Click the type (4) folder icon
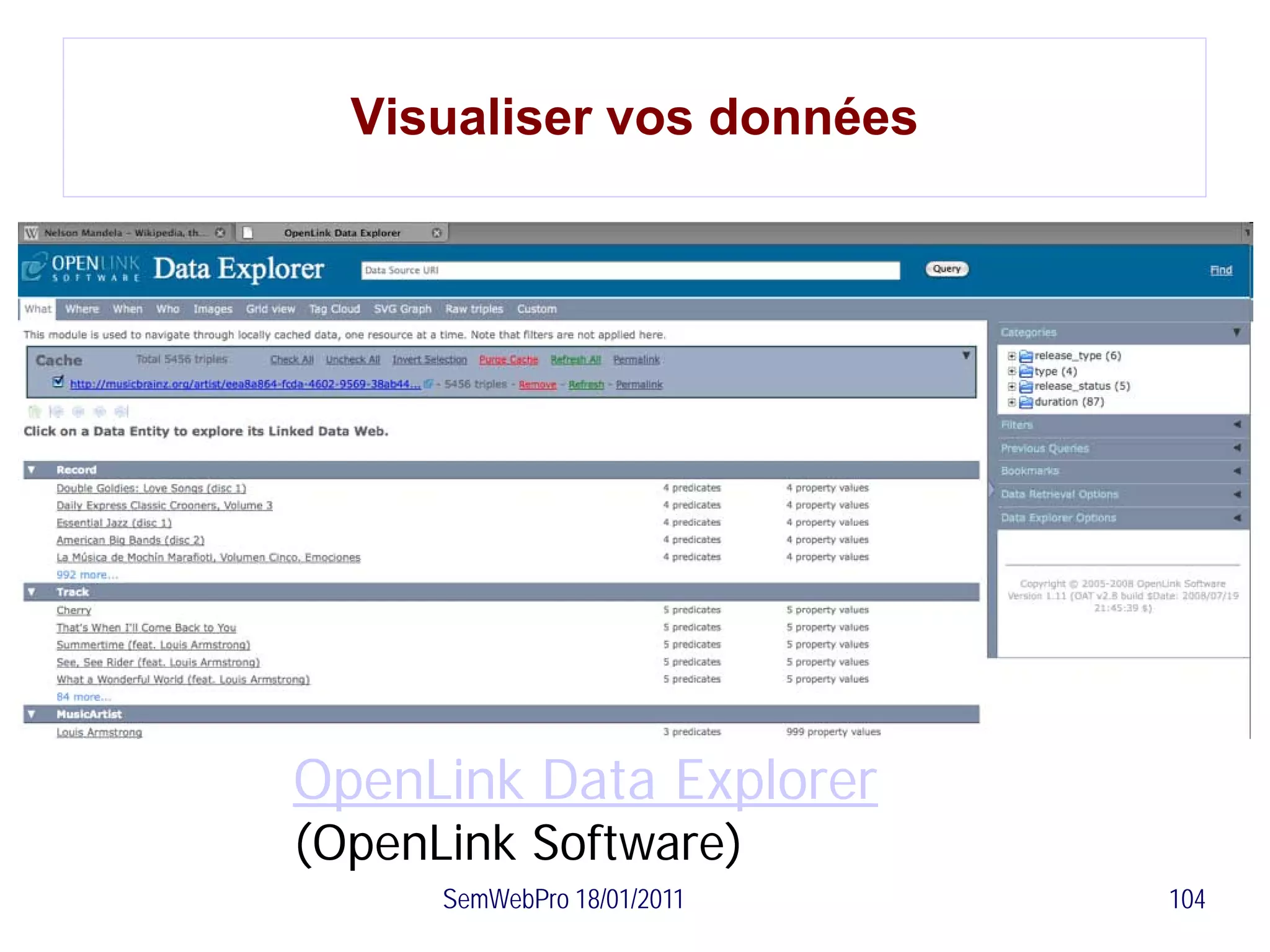Image resolution: width=1270 pixels, height=952 pixels. [x=1026, y=371]
